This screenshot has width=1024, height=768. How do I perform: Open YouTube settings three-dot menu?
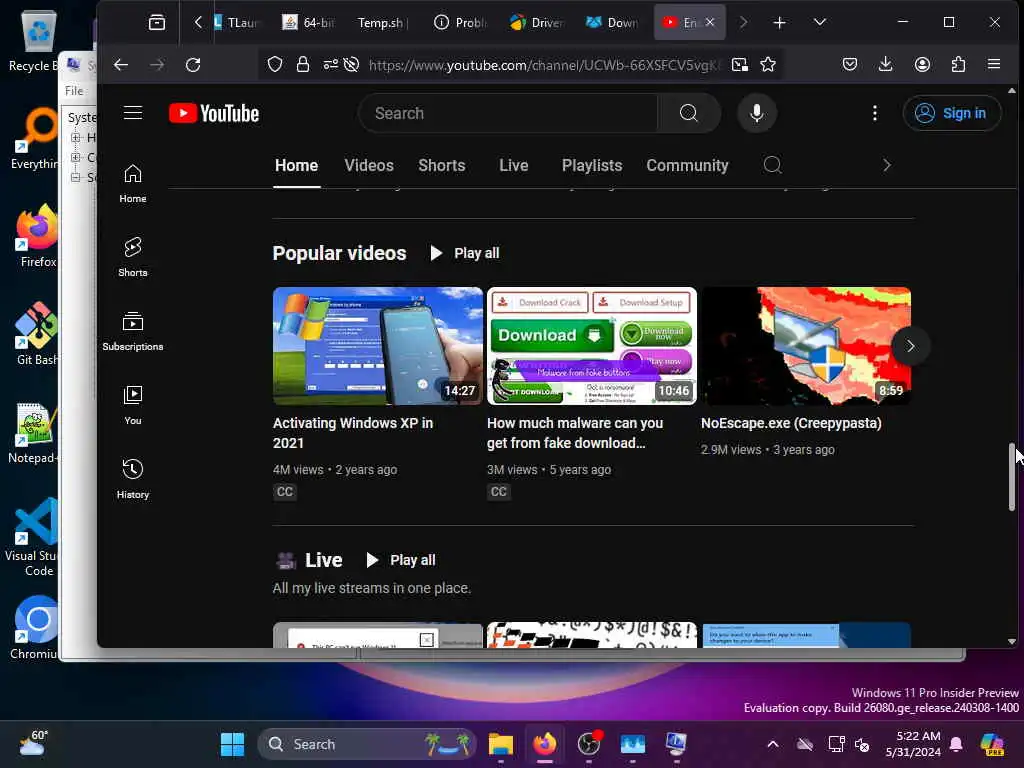874,113
